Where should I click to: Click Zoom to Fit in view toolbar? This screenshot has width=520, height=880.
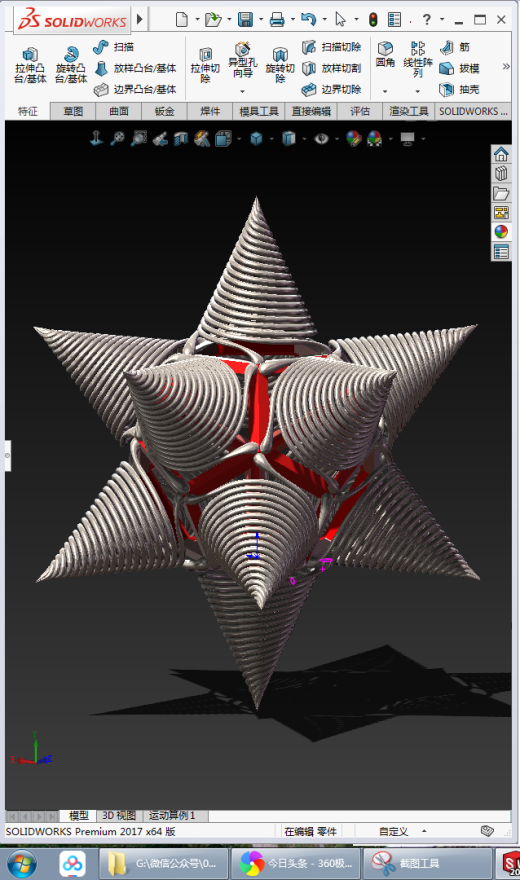[117, 138]
